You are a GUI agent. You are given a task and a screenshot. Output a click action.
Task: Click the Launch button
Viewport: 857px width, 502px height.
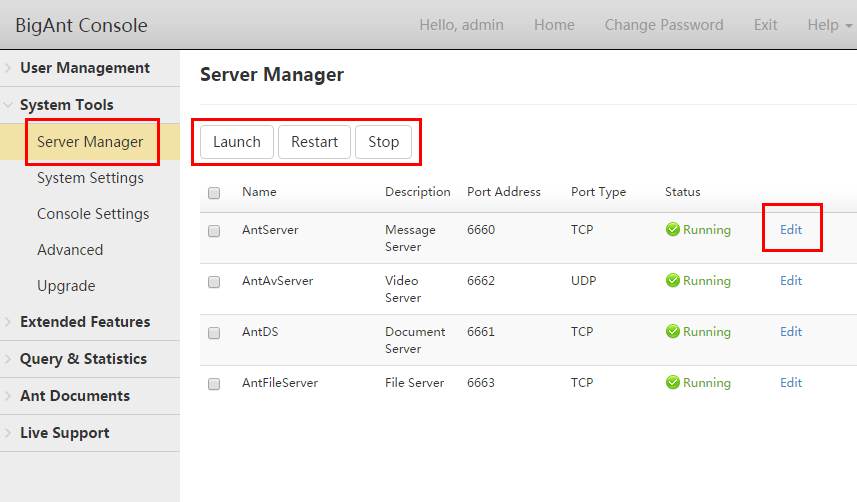[x=237, y=142]
